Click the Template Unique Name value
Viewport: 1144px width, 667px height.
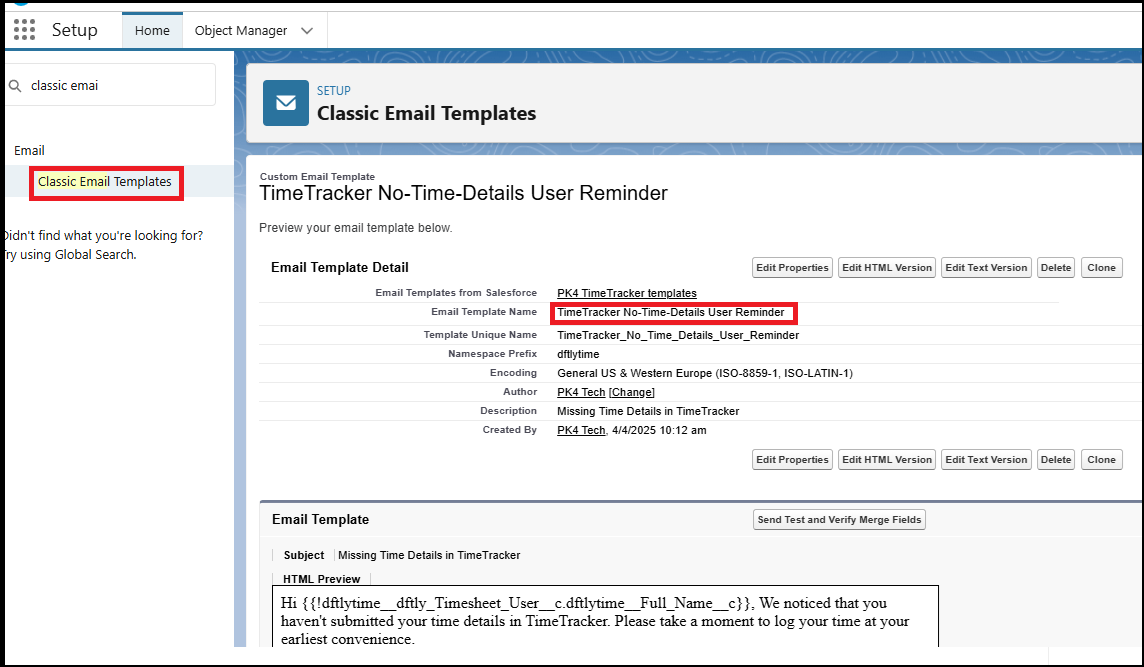point(678,335)
